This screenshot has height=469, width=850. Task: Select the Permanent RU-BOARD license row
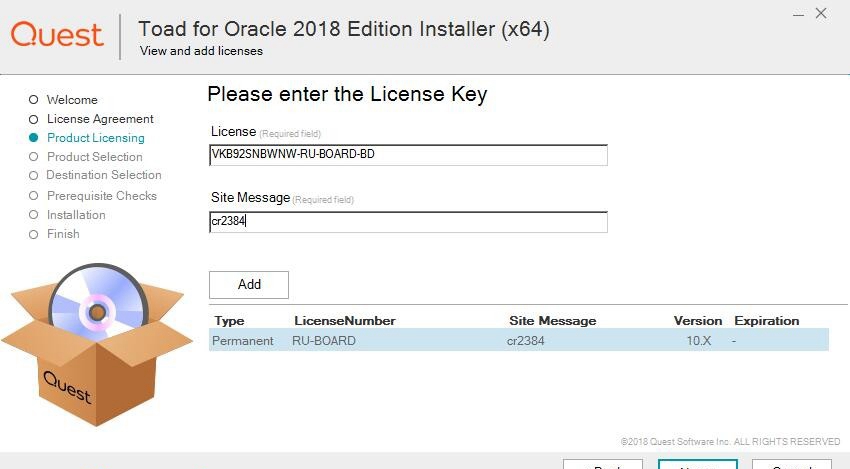[519, 340]
